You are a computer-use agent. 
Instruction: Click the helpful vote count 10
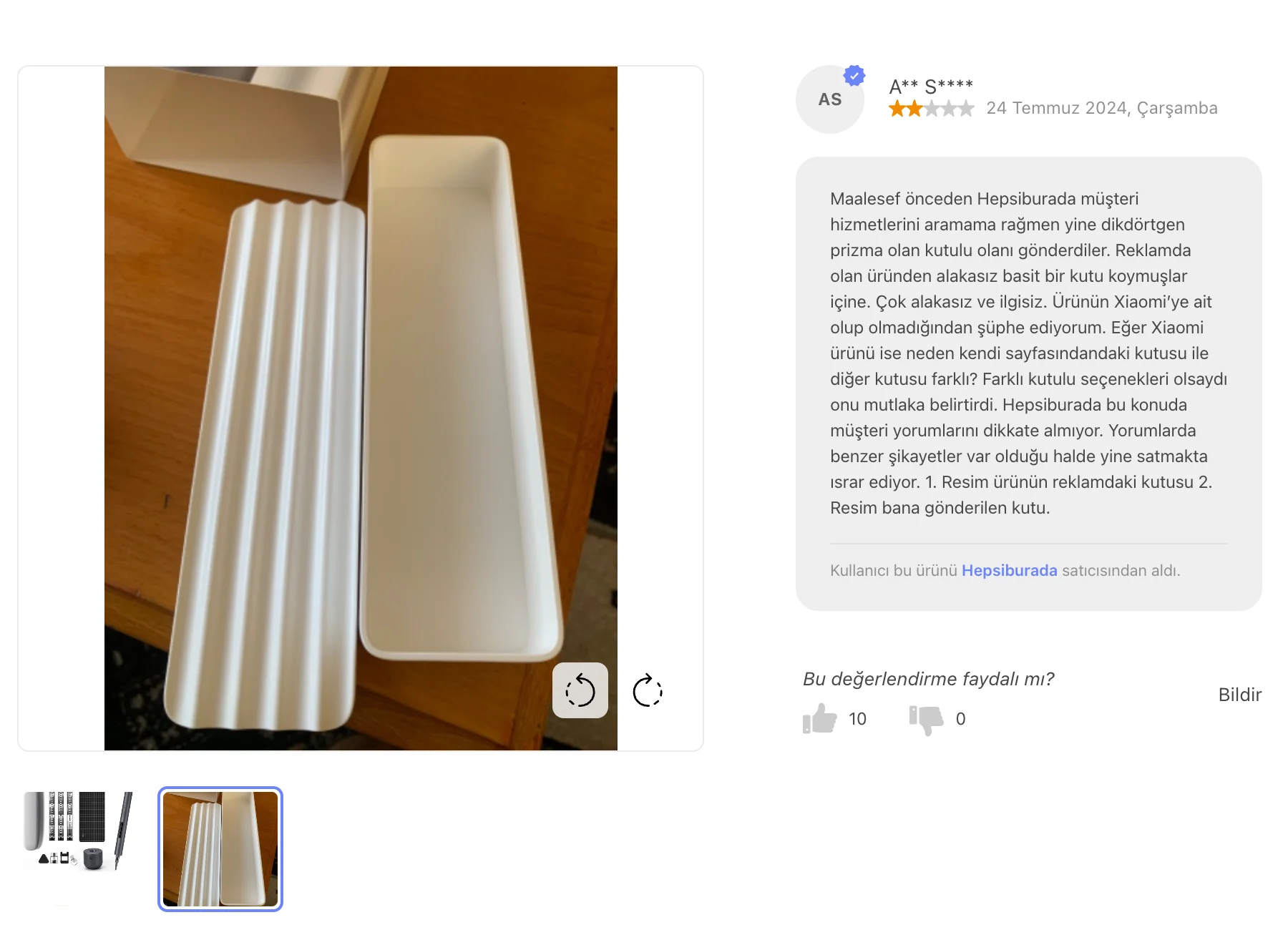[857, 719]
